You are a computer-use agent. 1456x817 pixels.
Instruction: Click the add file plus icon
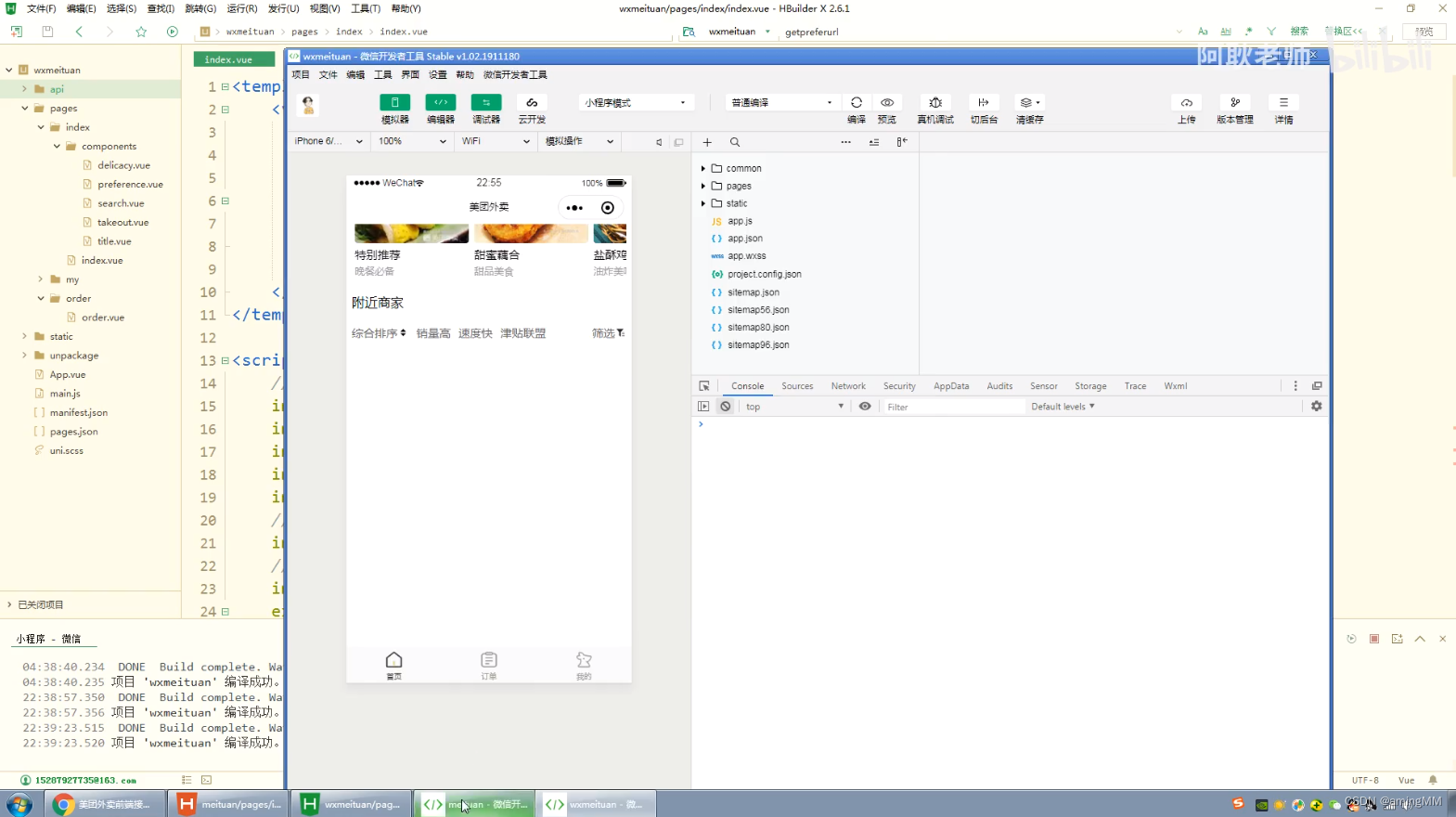[707, 142]
